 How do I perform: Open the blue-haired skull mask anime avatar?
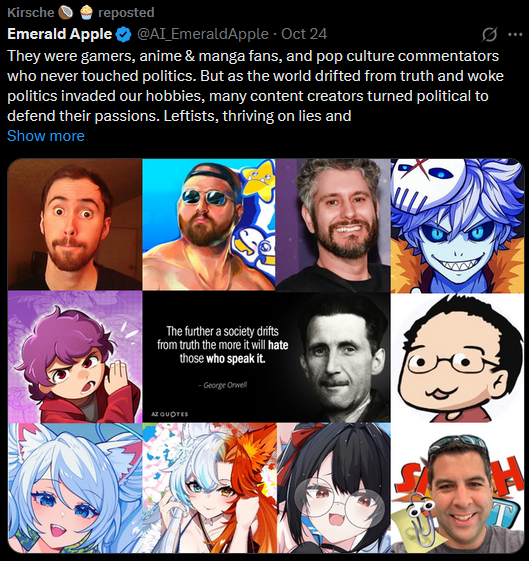457,226
